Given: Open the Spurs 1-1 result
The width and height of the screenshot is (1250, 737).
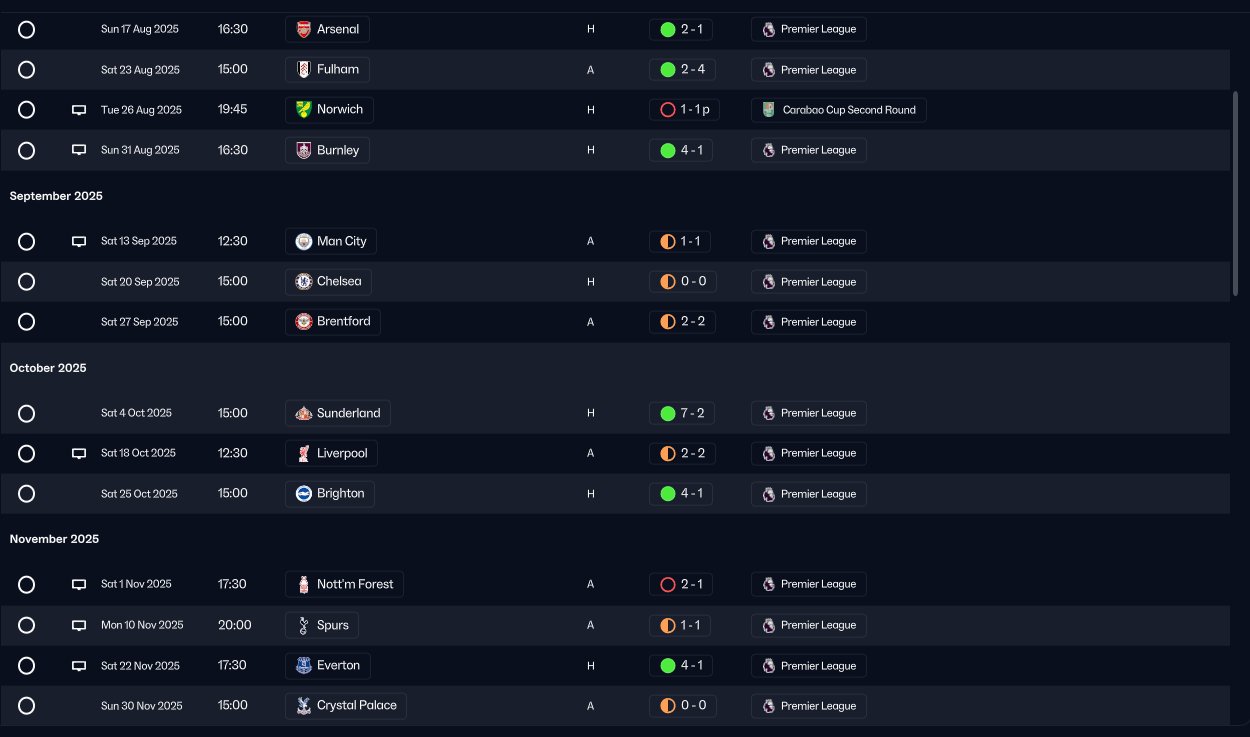Looking at the screenshot, I should tap(681, 625).
